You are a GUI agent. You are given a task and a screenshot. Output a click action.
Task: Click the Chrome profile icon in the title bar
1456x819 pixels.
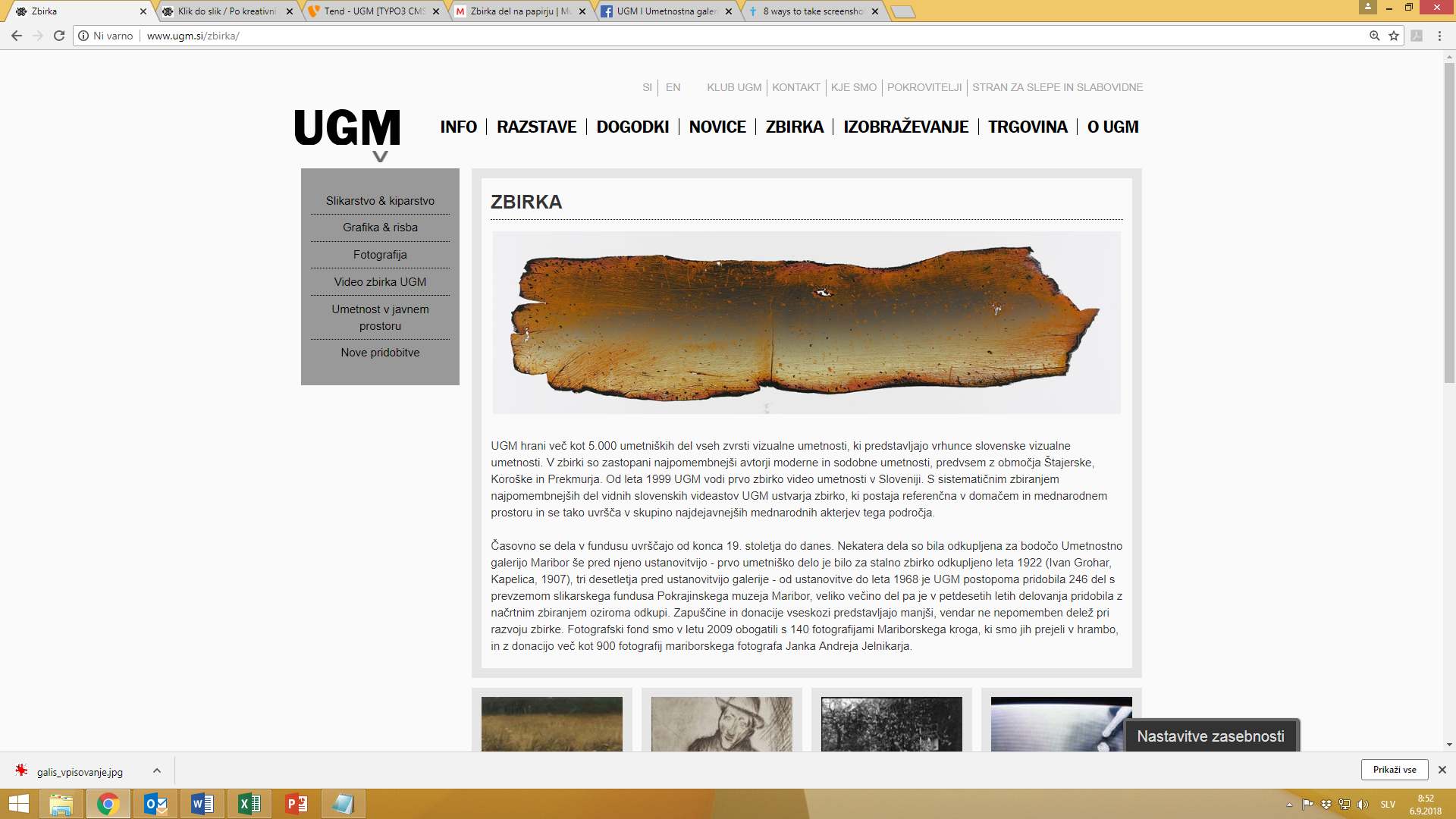[1368, 7]
